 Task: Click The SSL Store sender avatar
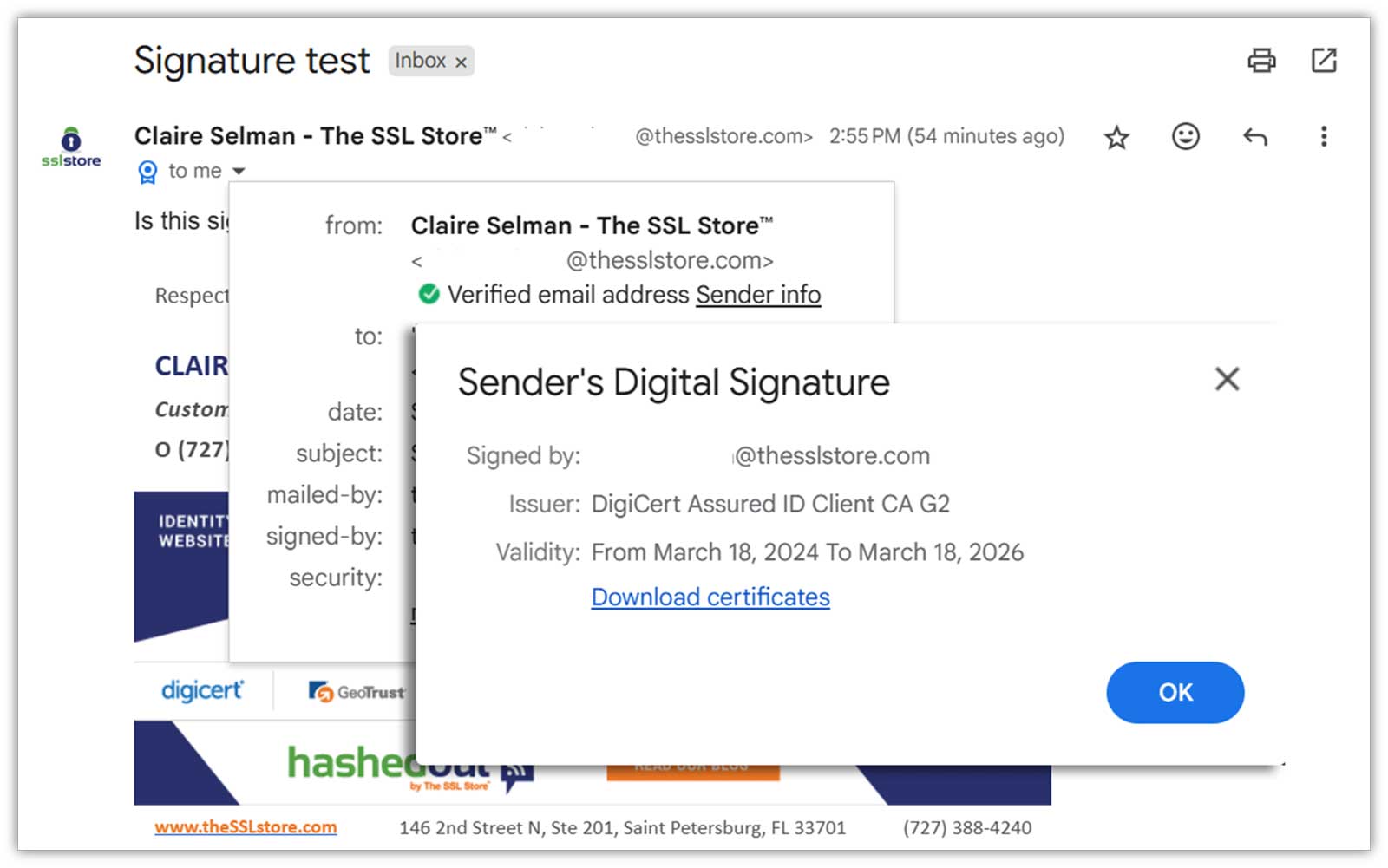(69, 145)
